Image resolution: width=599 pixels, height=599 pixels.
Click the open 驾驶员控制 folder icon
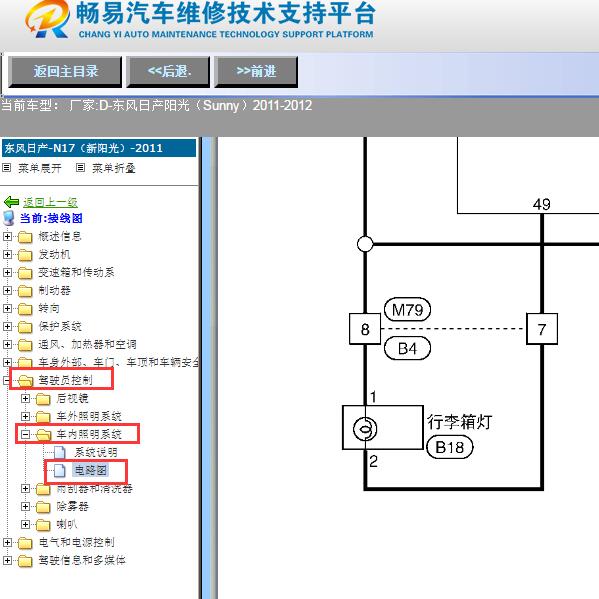coord(26,380)
